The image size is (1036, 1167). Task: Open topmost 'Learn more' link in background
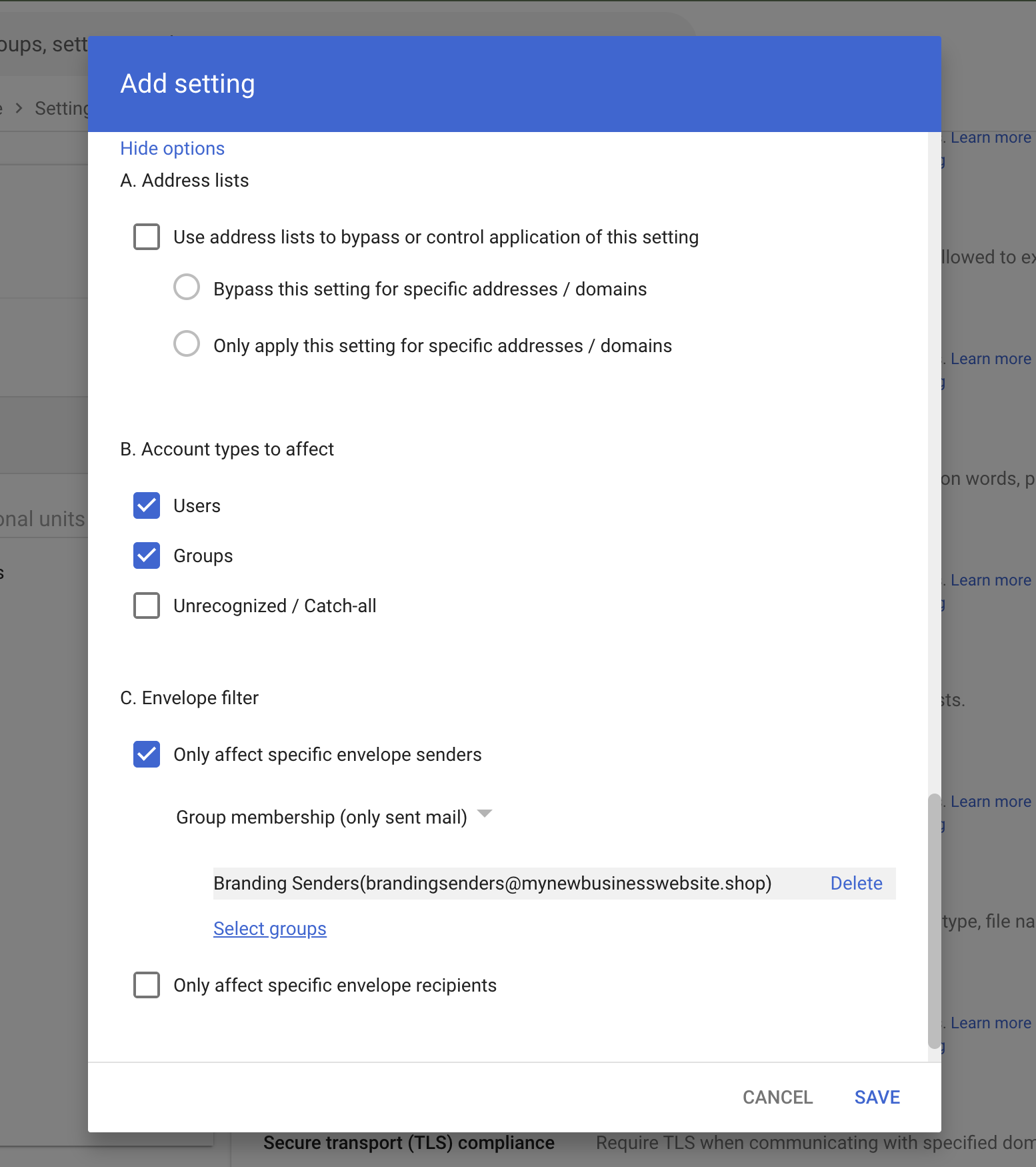click(991, 137)
